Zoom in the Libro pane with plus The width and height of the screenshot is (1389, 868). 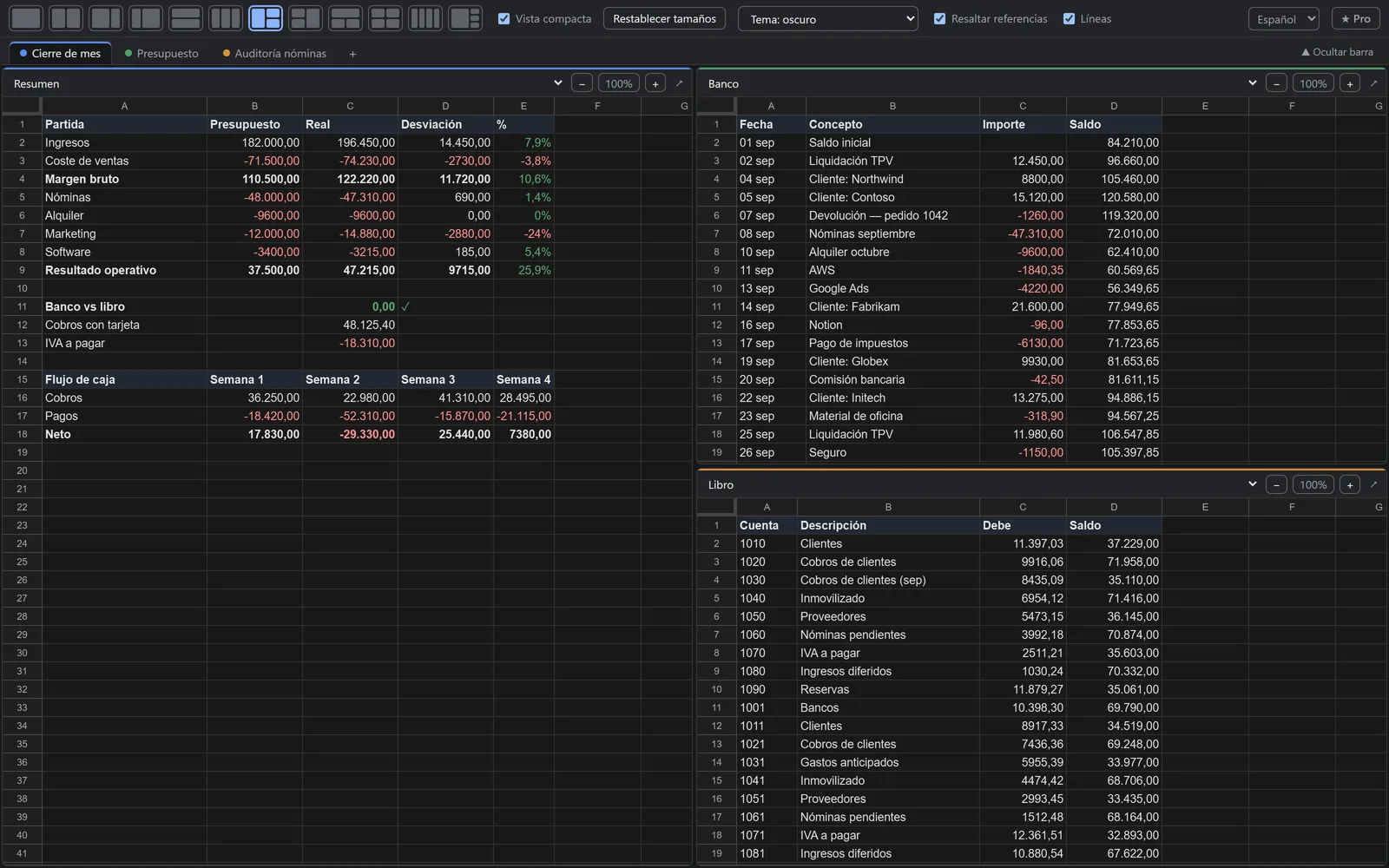(x=1349, y=484)
